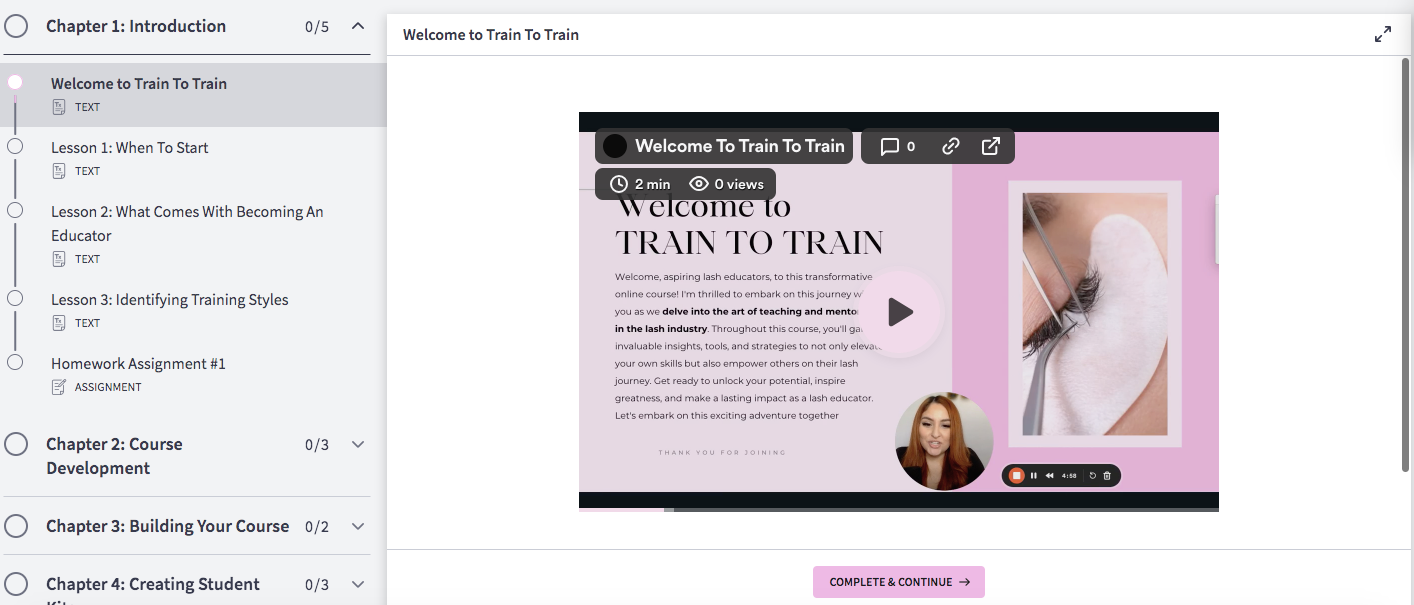The width and height of the screenshot is (1414, 605).
Task: Click the video progress bar
Action: point(898,509)
